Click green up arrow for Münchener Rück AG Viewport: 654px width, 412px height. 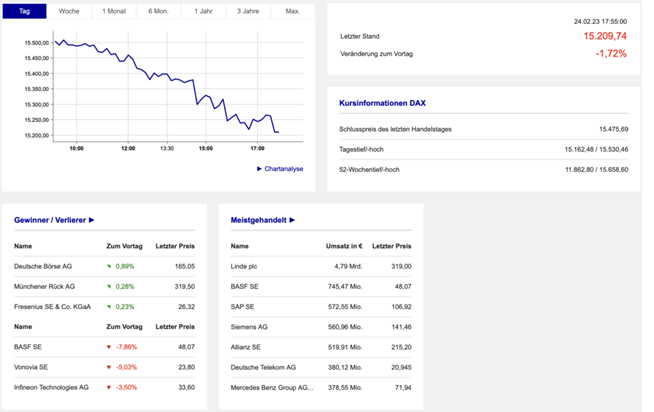(109, 286)
